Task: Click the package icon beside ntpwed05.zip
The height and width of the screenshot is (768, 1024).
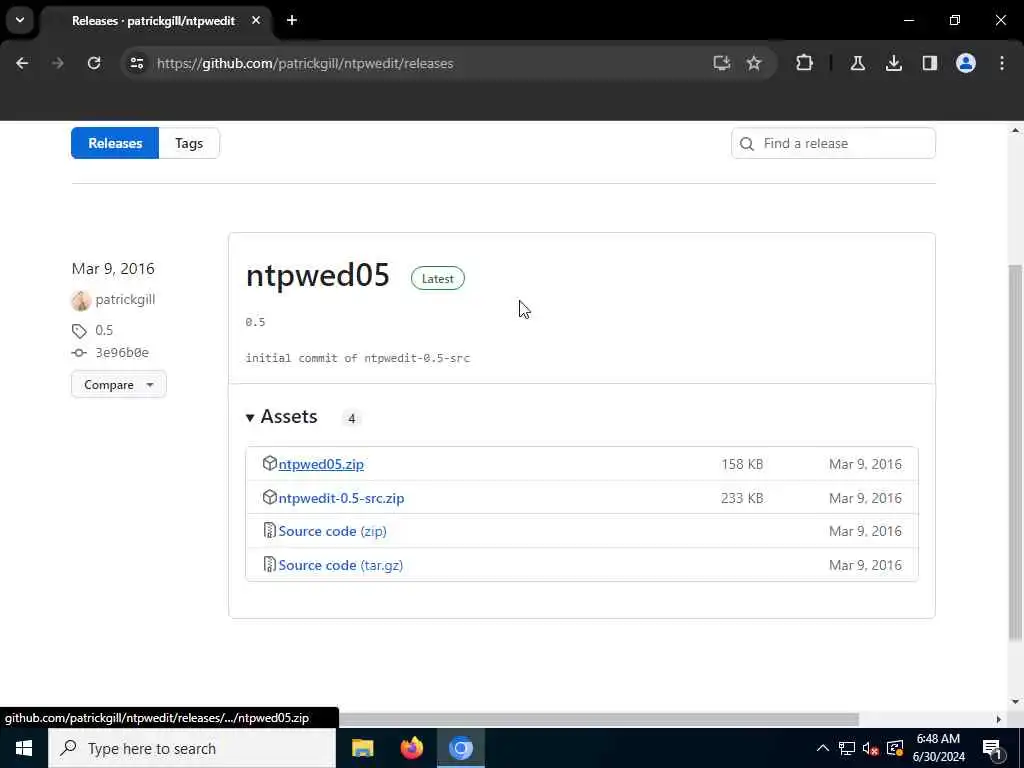Action: (x=269, y=463)
